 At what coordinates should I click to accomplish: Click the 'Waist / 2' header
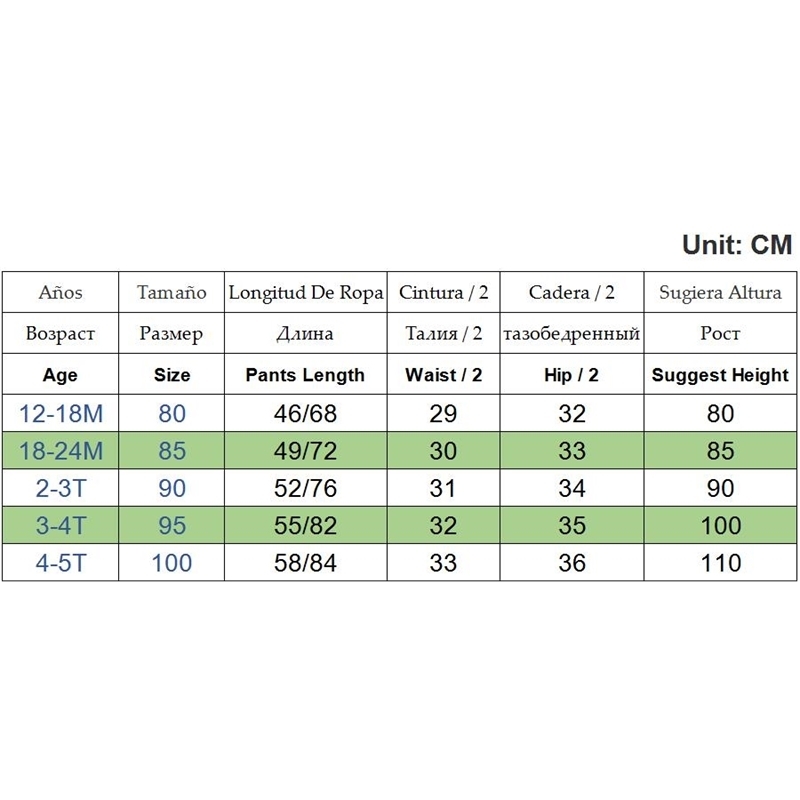(443, 376)
